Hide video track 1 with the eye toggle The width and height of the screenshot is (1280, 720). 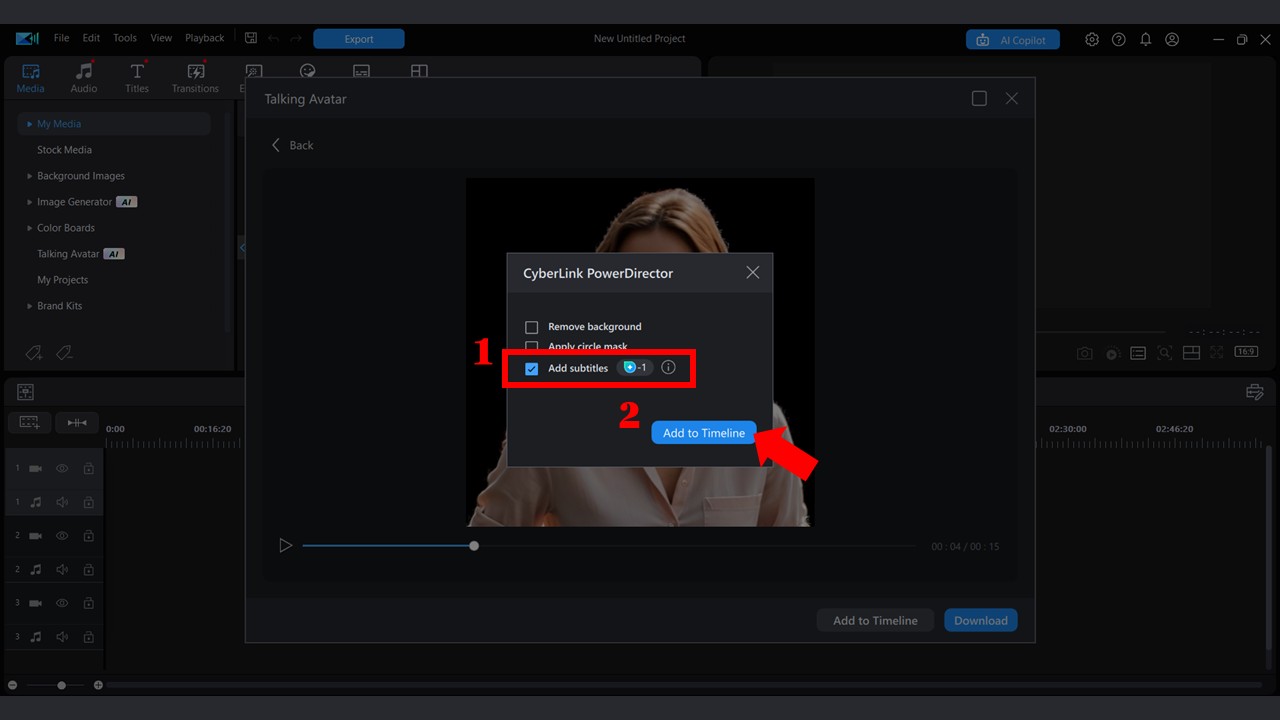[x=61, y=467]
